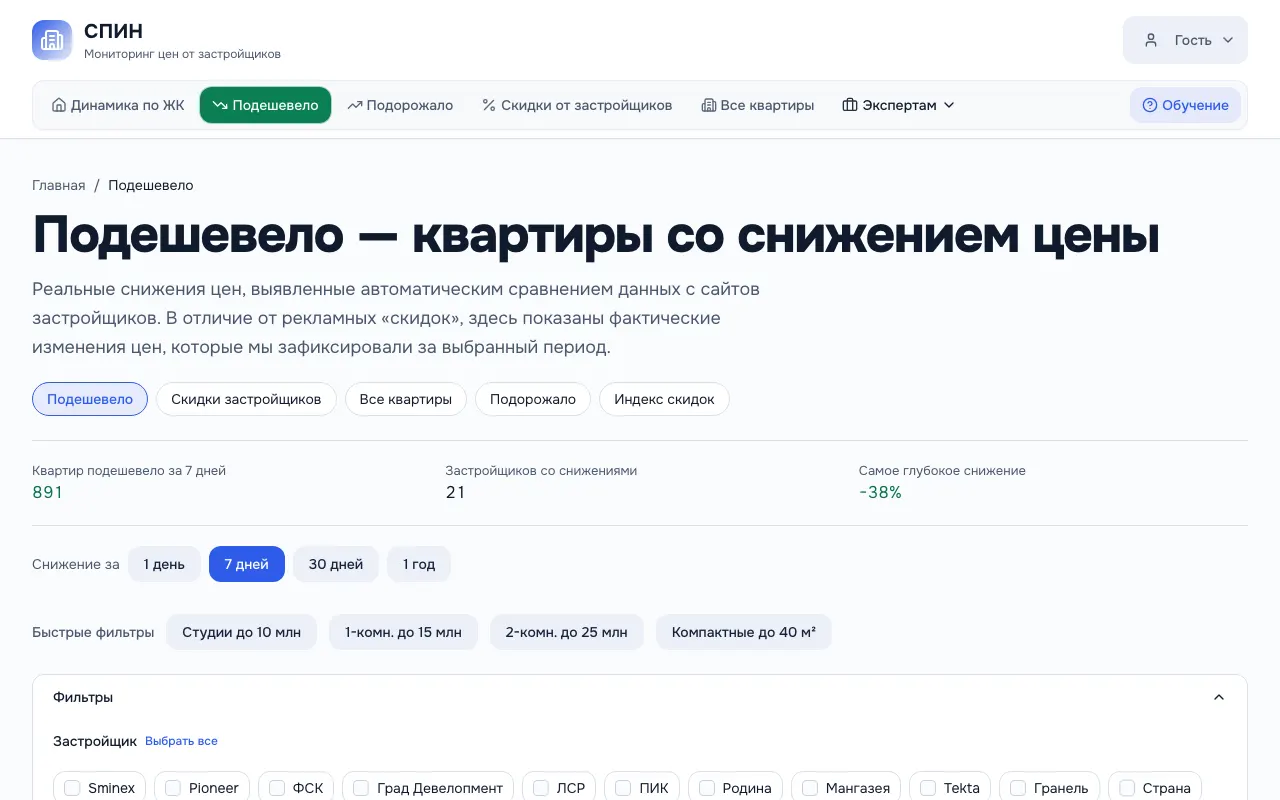Viewport: 1280px width, 800px height.
Task: Open the Динамика по ЖК nav item
Action: 118,105
